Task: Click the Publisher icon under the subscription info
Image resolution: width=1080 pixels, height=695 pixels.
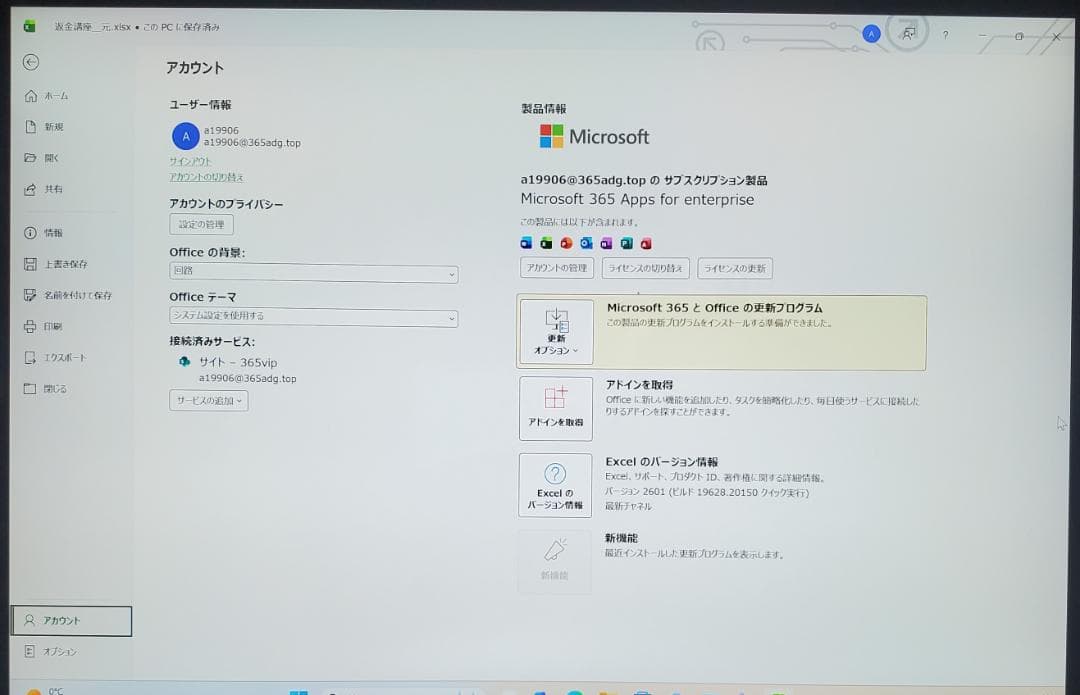Action: tap(626, 243)
